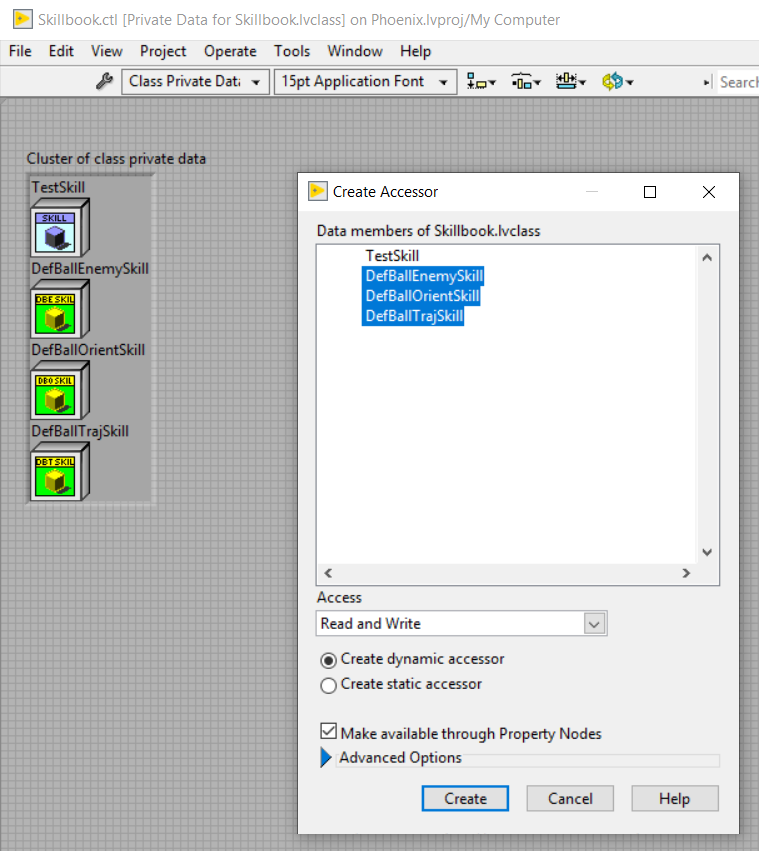
Task: Select DefBallTrajSkill in data members list
Action: 413,316
